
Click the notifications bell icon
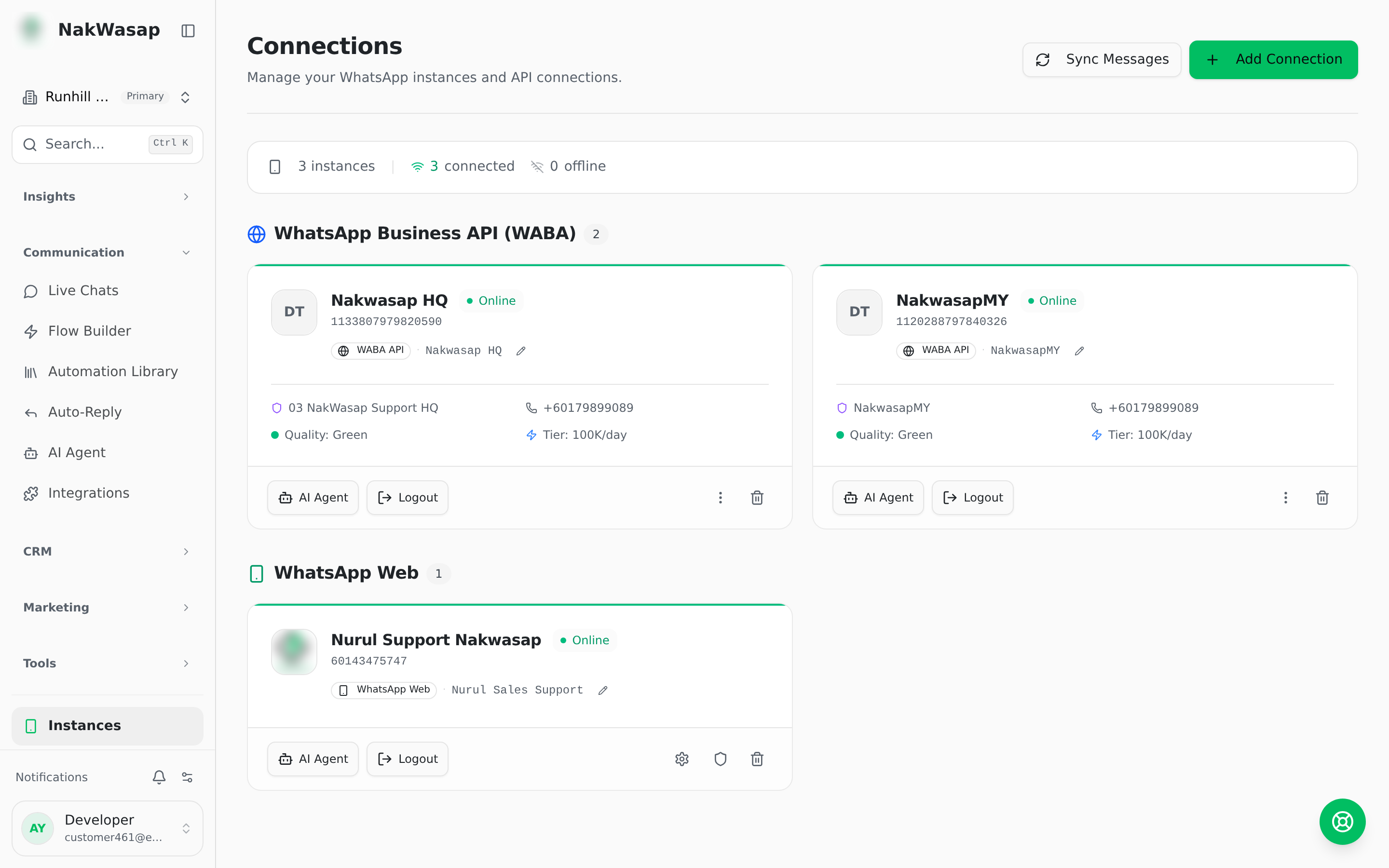tap(159, 777)
